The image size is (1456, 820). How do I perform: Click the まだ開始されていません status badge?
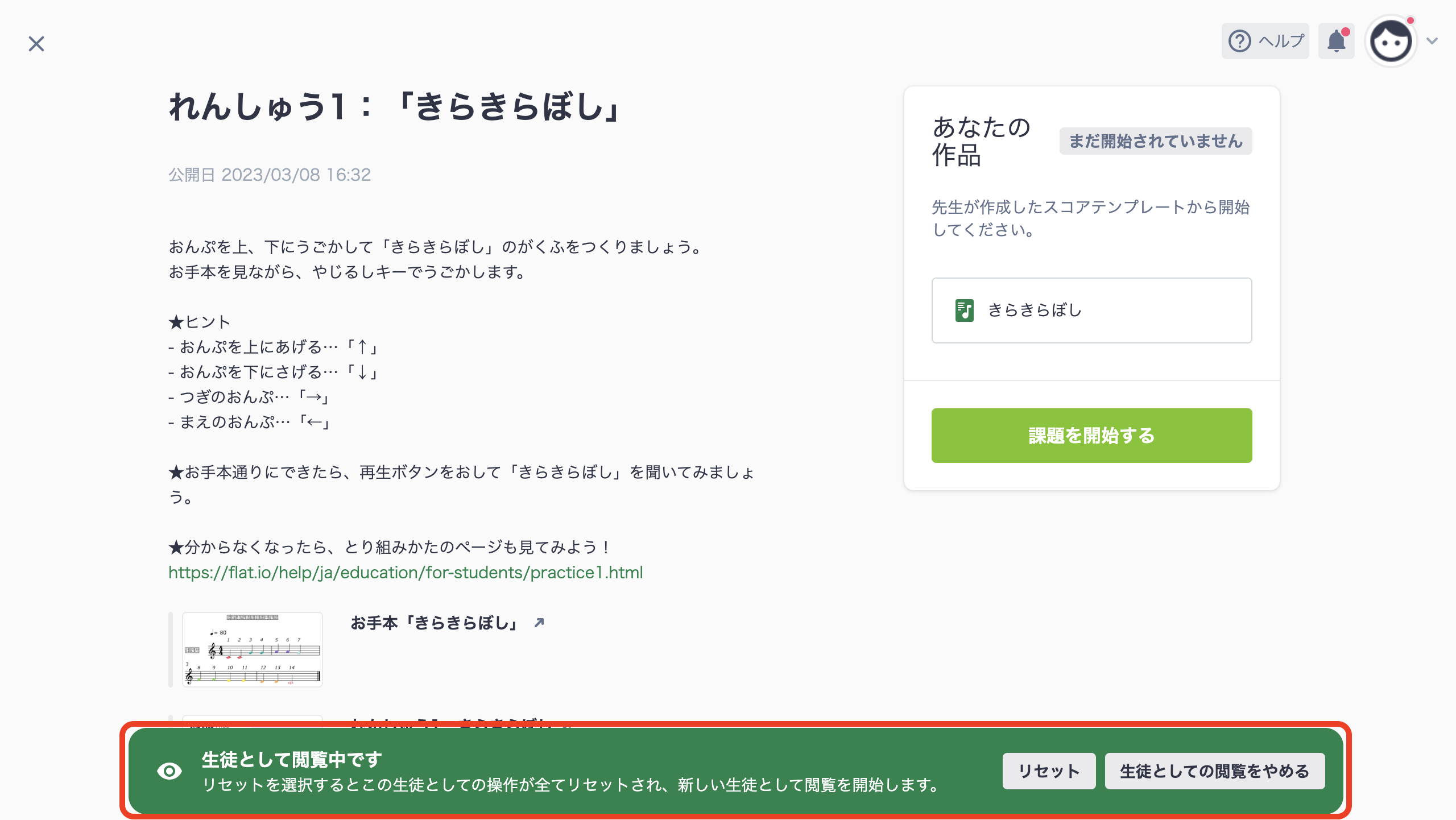point(1156,140)
